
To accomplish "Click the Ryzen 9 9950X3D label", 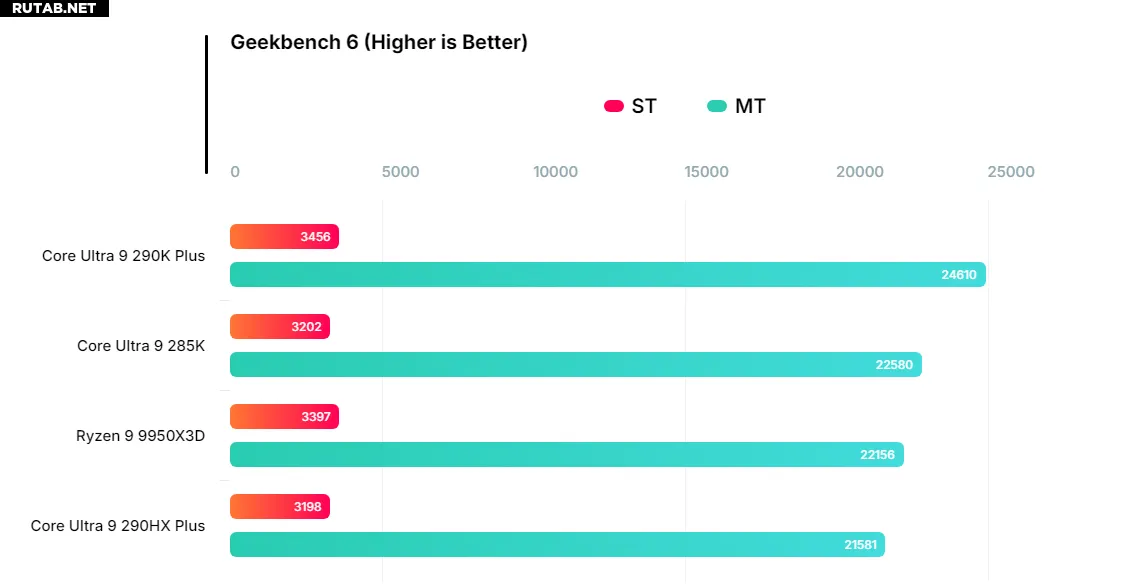I will [x=140, y=436].
